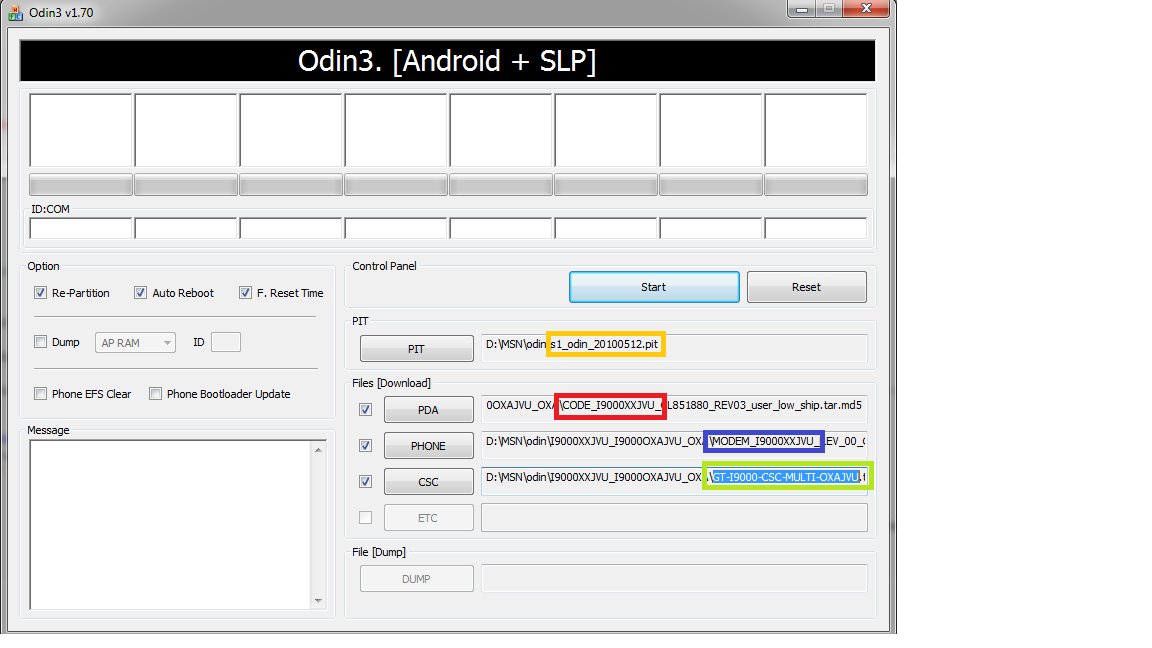This screenshot has height=648, width=1152.
Task: Minimize the Odin3 window
Action: point(802,9)
